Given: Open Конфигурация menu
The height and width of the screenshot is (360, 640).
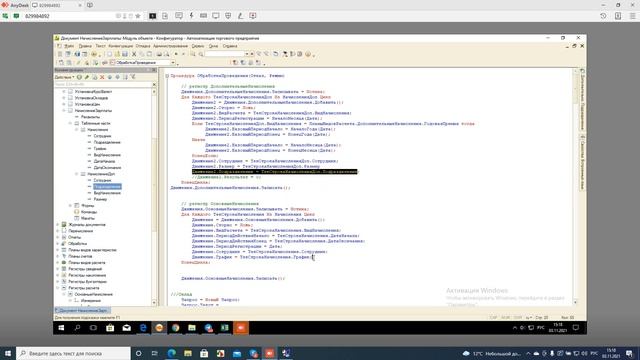Looking at the screenshot, I should point(121,46).
